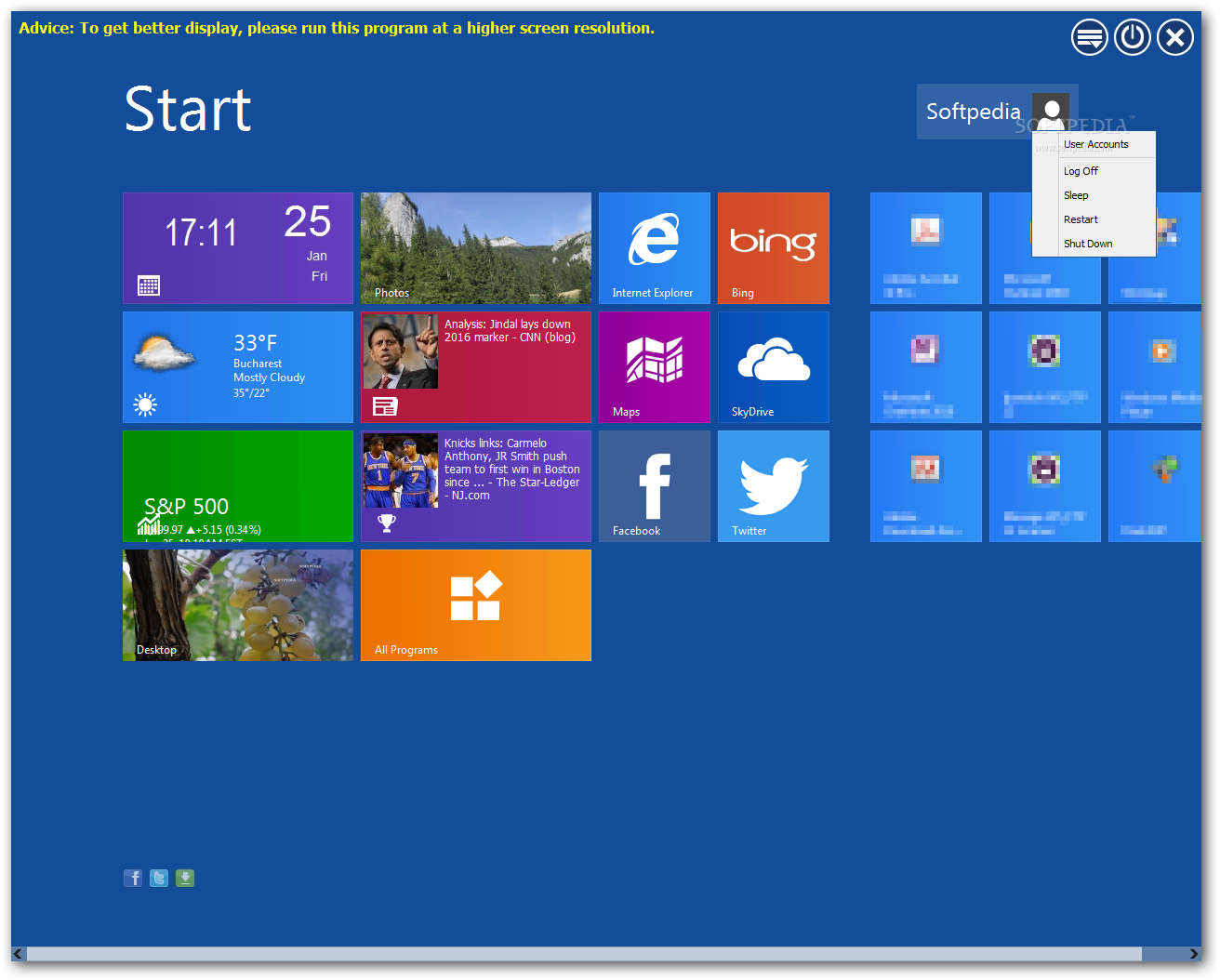This screenshot has height=980, width=1220.
Task: Open the clock and calendar tile
Action: point(238,248)
